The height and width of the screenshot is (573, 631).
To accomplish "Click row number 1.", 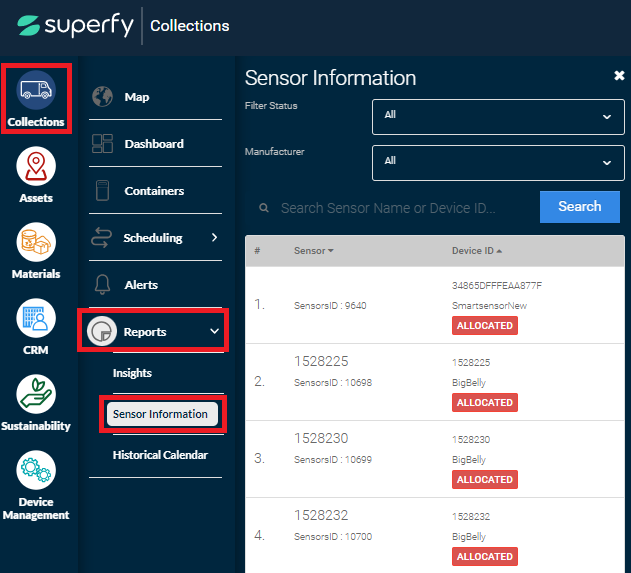I will pyautogui.click(x=259, y=305).
